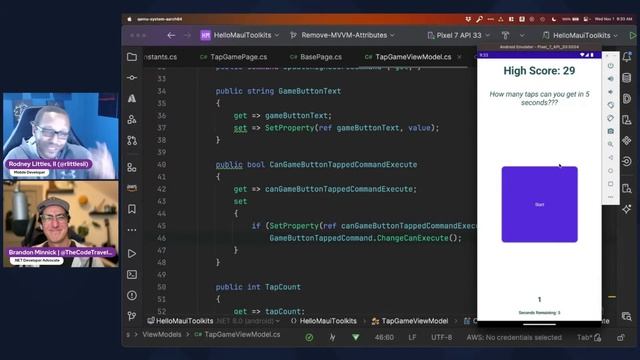Take emulator screenshot with camera icon
This screenshot has height=360, width=640.
point(611,131)
